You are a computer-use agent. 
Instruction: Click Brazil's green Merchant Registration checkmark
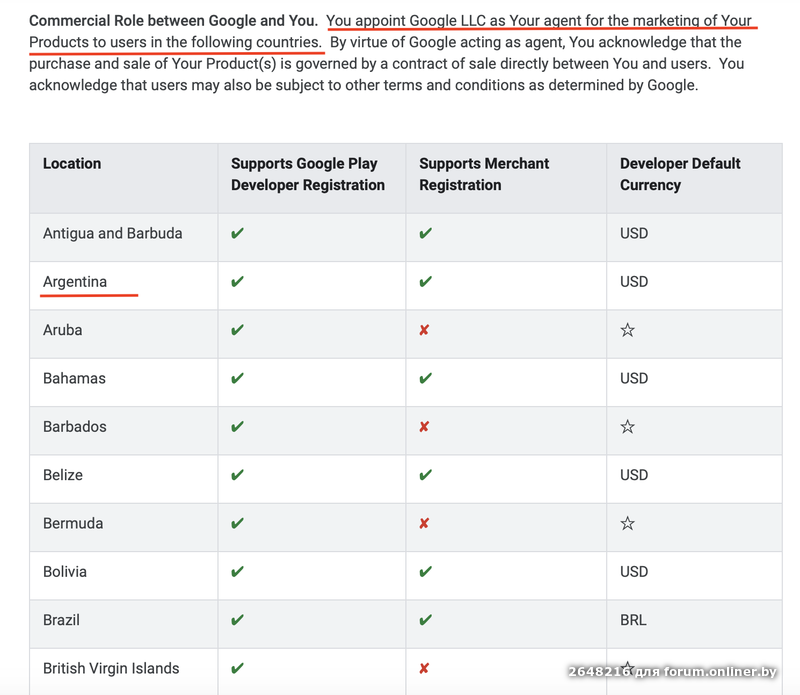(425, 620)
